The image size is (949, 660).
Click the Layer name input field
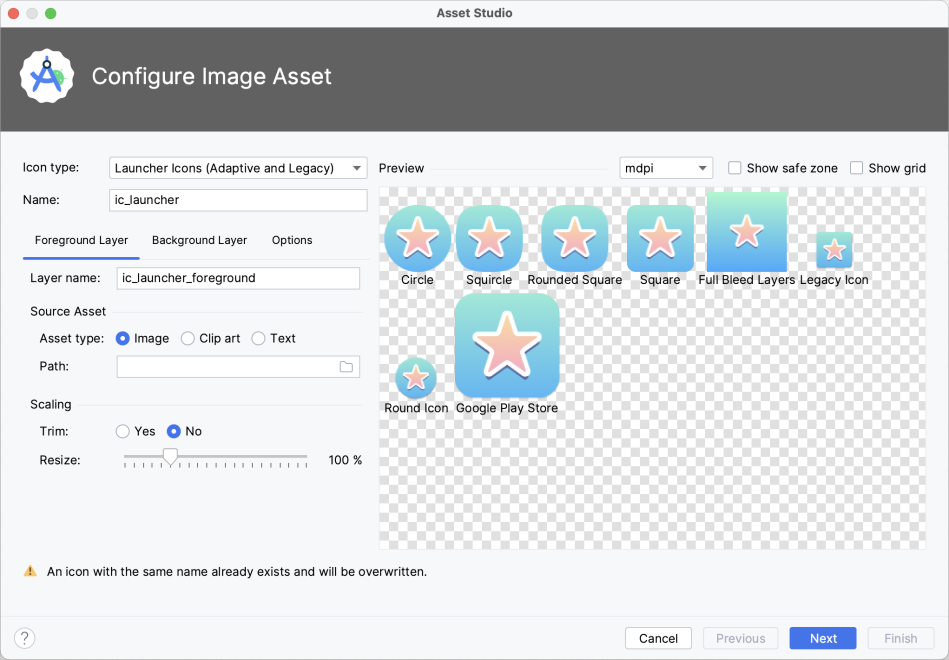[x=238, y=278]
